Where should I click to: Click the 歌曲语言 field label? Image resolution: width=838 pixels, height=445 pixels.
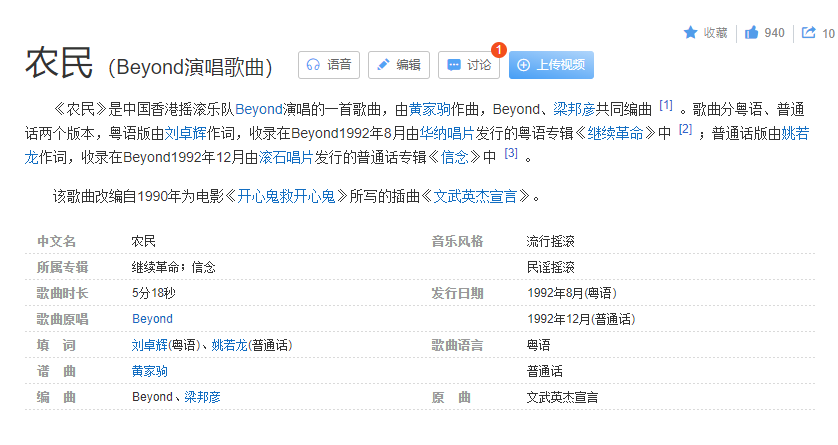pos(457,345)
